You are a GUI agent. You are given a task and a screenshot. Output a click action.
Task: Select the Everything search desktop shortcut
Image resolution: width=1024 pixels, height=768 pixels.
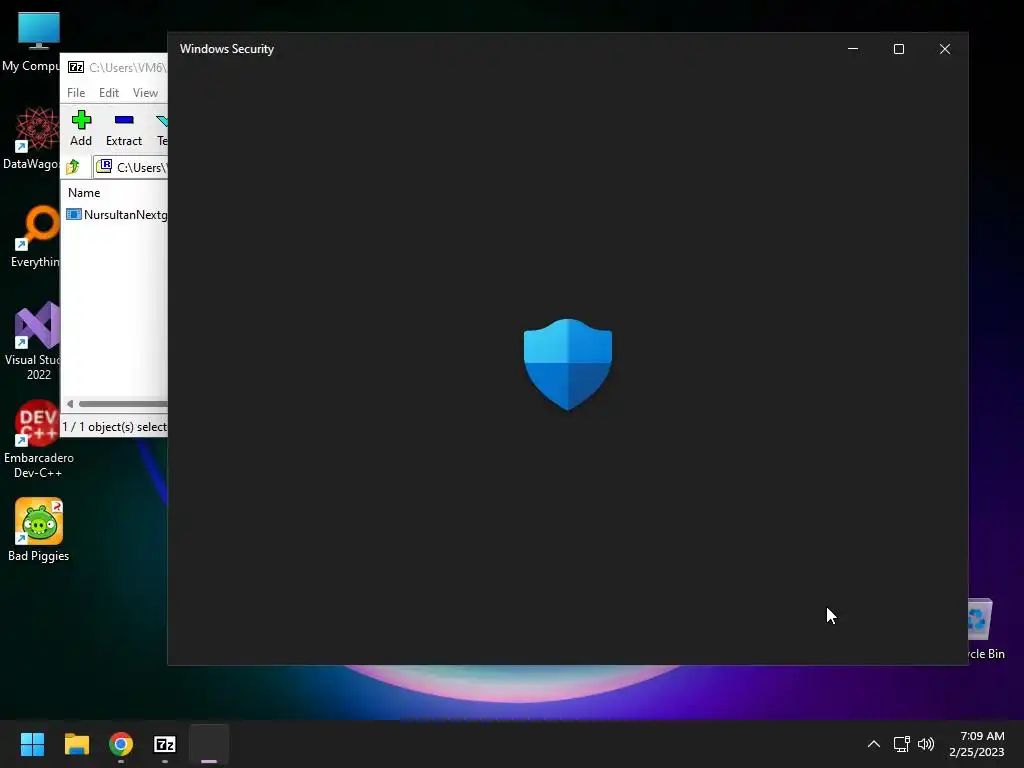pos(35,236)
